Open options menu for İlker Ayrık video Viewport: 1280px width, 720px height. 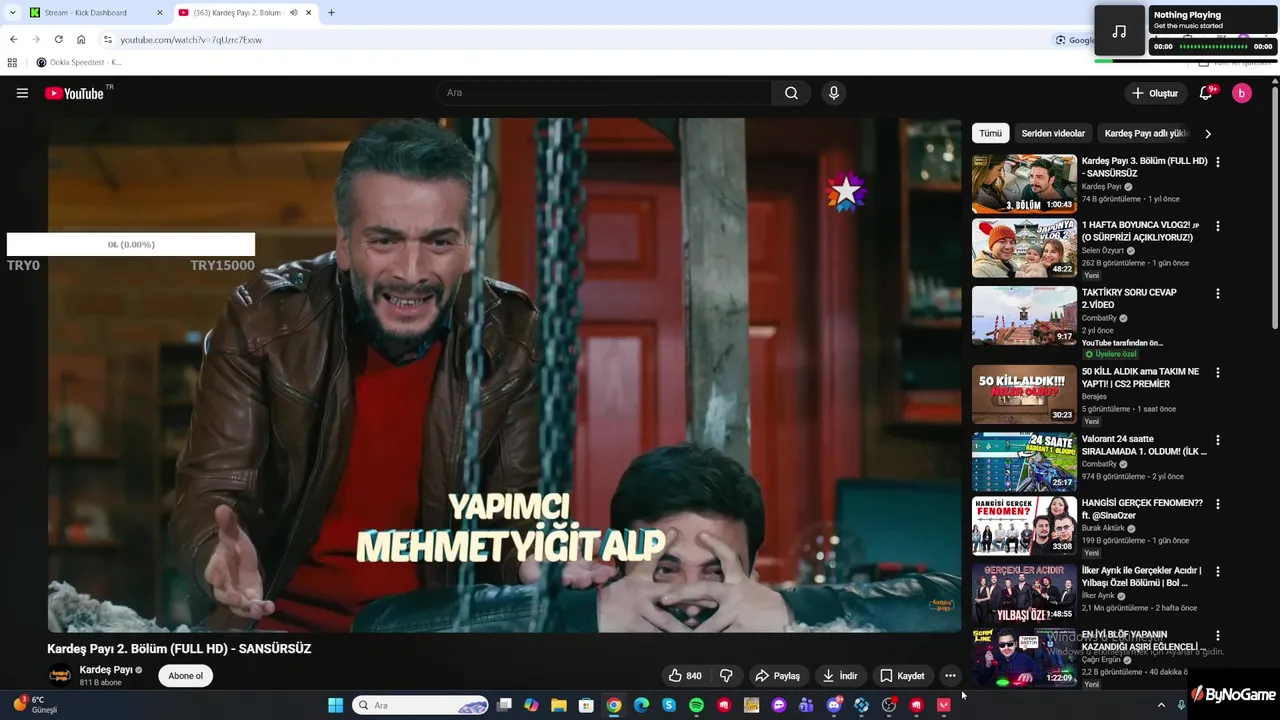[x=1217, y=572]
